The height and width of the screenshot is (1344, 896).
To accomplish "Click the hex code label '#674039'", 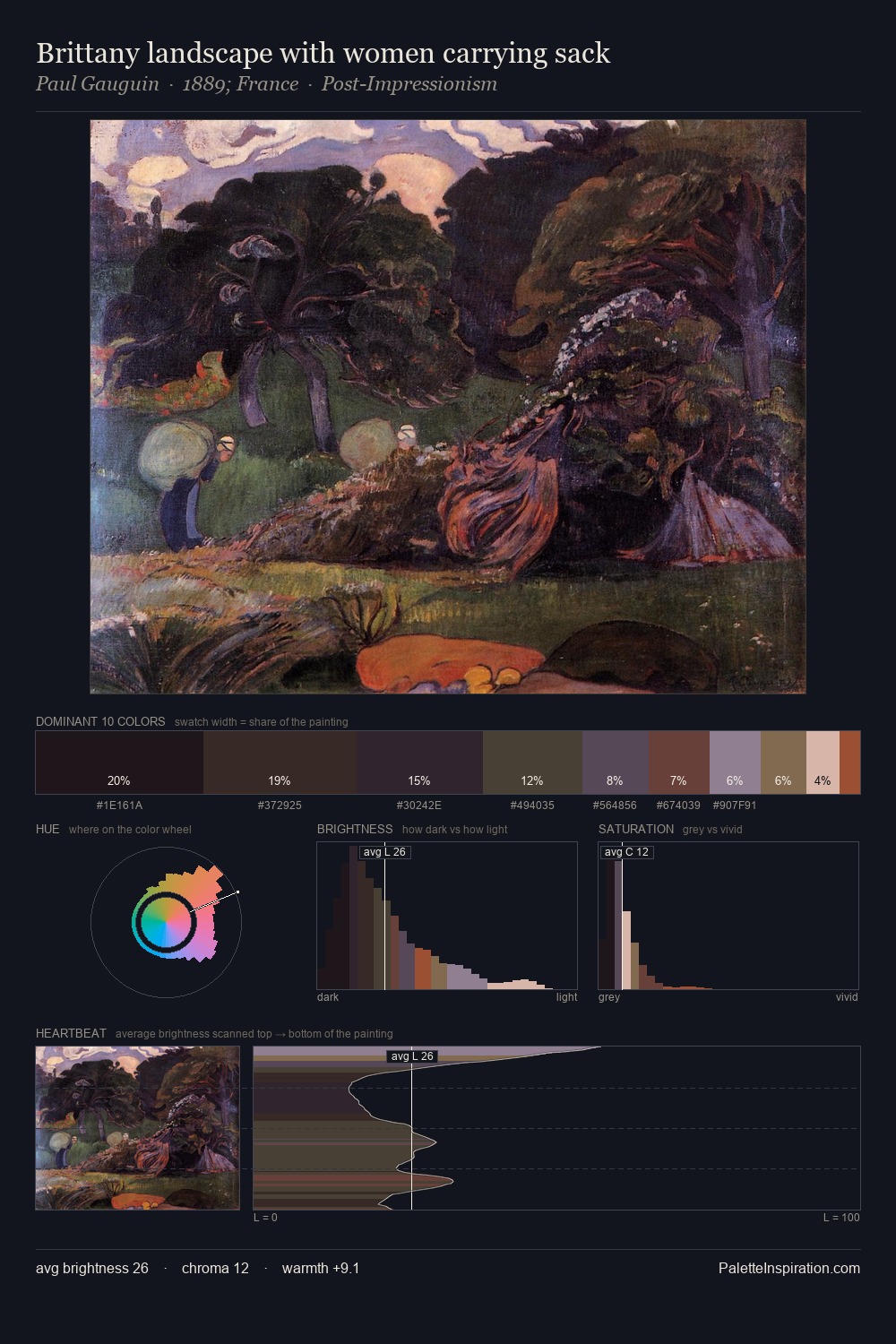I will pos(678,806).
